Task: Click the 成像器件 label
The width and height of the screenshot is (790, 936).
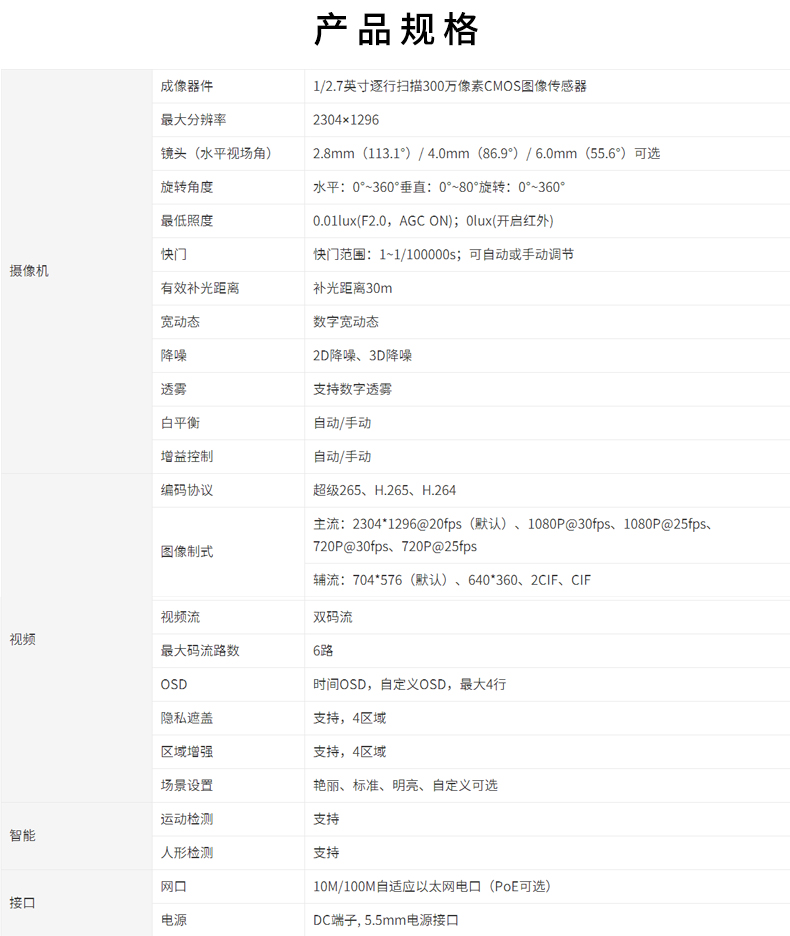Action: click(186, 87)
